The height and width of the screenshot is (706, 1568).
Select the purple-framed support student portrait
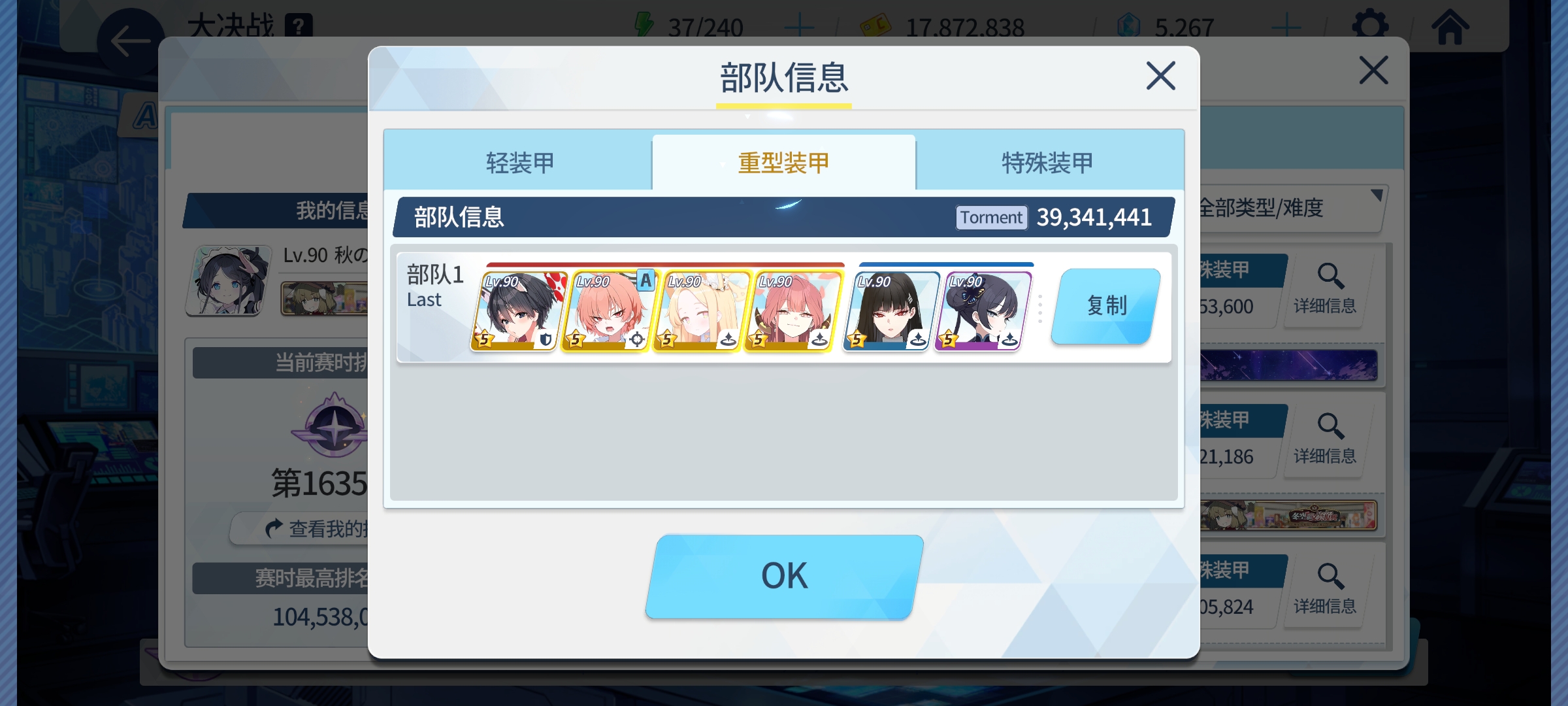pyautogui.click(x=983, y=311)
